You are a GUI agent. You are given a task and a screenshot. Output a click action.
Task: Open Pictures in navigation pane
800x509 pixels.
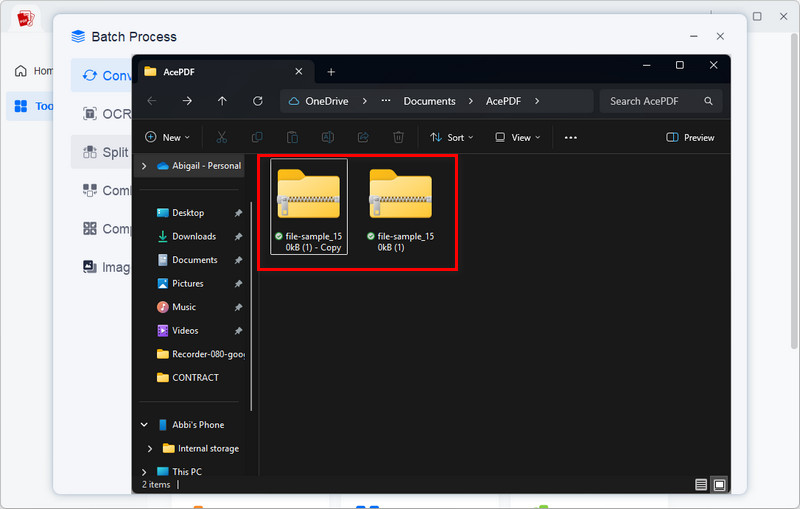(187, 283)
